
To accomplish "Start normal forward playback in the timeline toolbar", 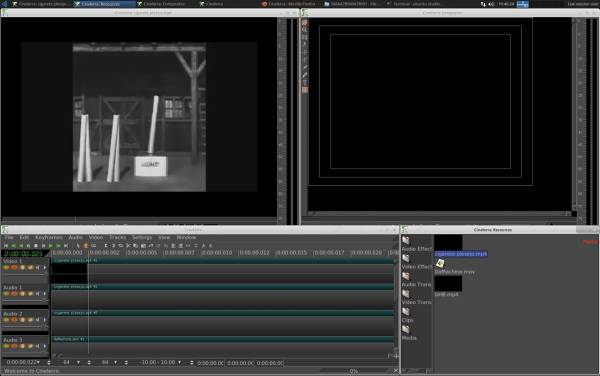I will click(51, 246).
